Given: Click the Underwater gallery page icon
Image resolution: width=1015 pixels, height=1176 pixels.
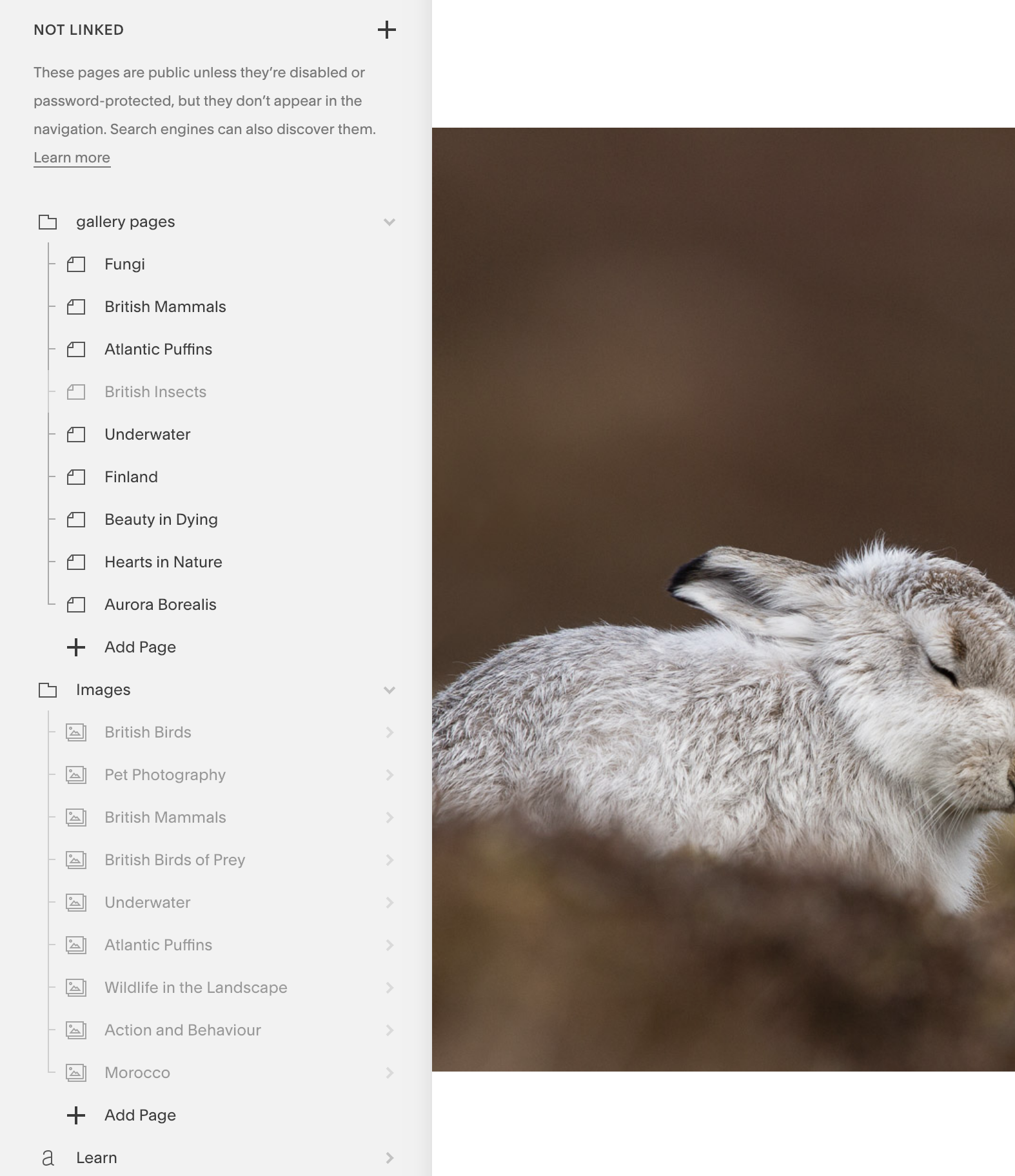Looking at the screenshot, I should pos(76,435).
